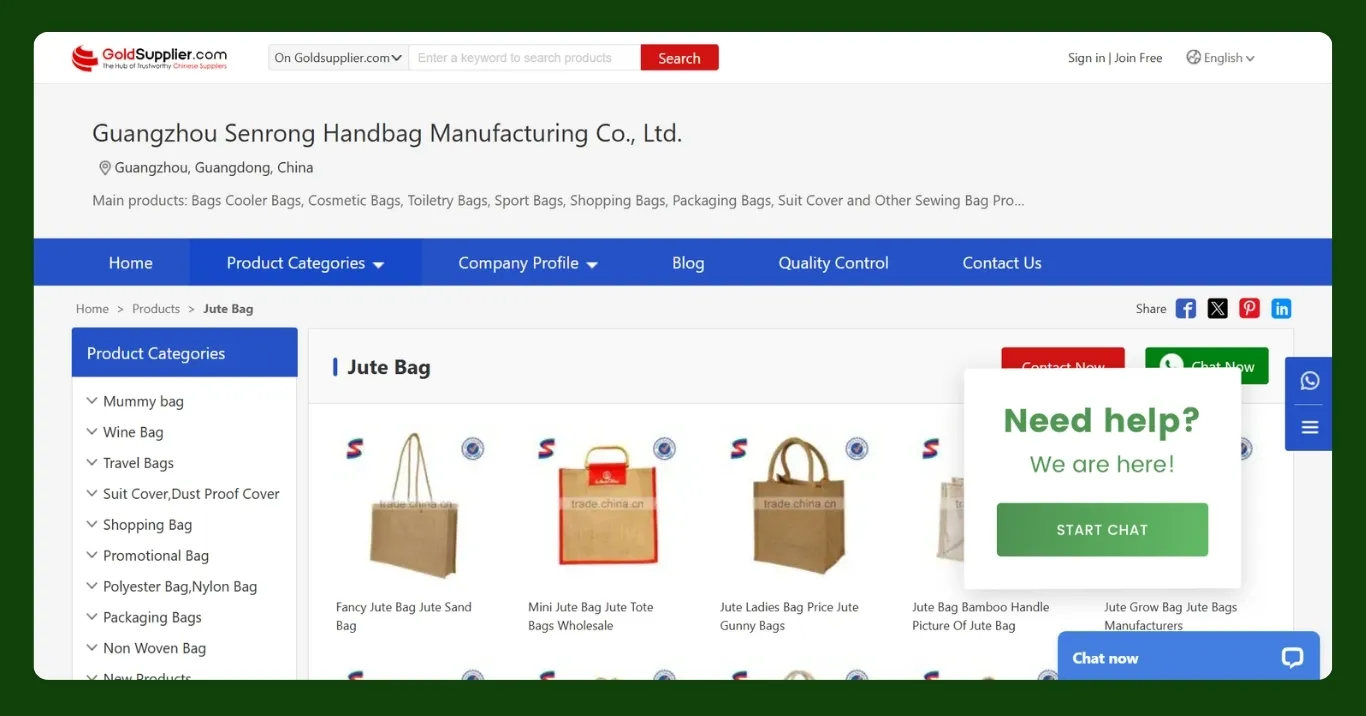Screen dimensions: 1366x716
Task: Click the green START CHAT button
Action: coord(1102,530)
